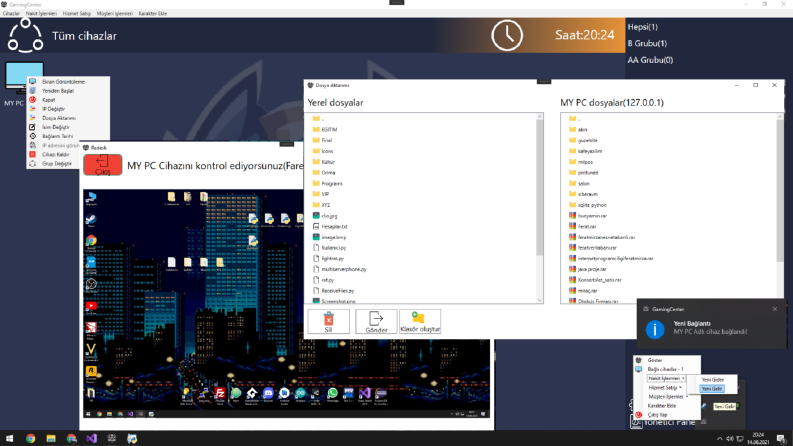Expand Müşteri İşlemleri dropdown in tray menu
793x446 pixels.
tap(668, 396)
